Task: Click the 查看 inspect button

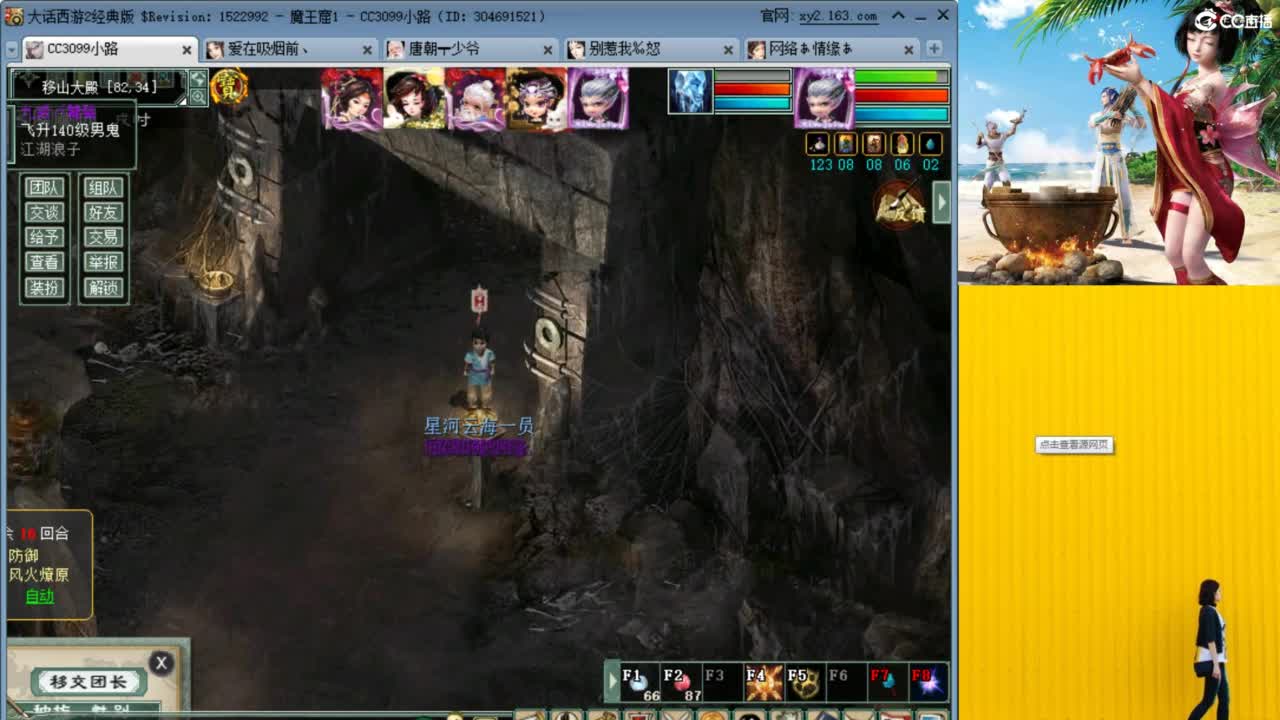Action: pyautogui.click(x=45, y=262)
